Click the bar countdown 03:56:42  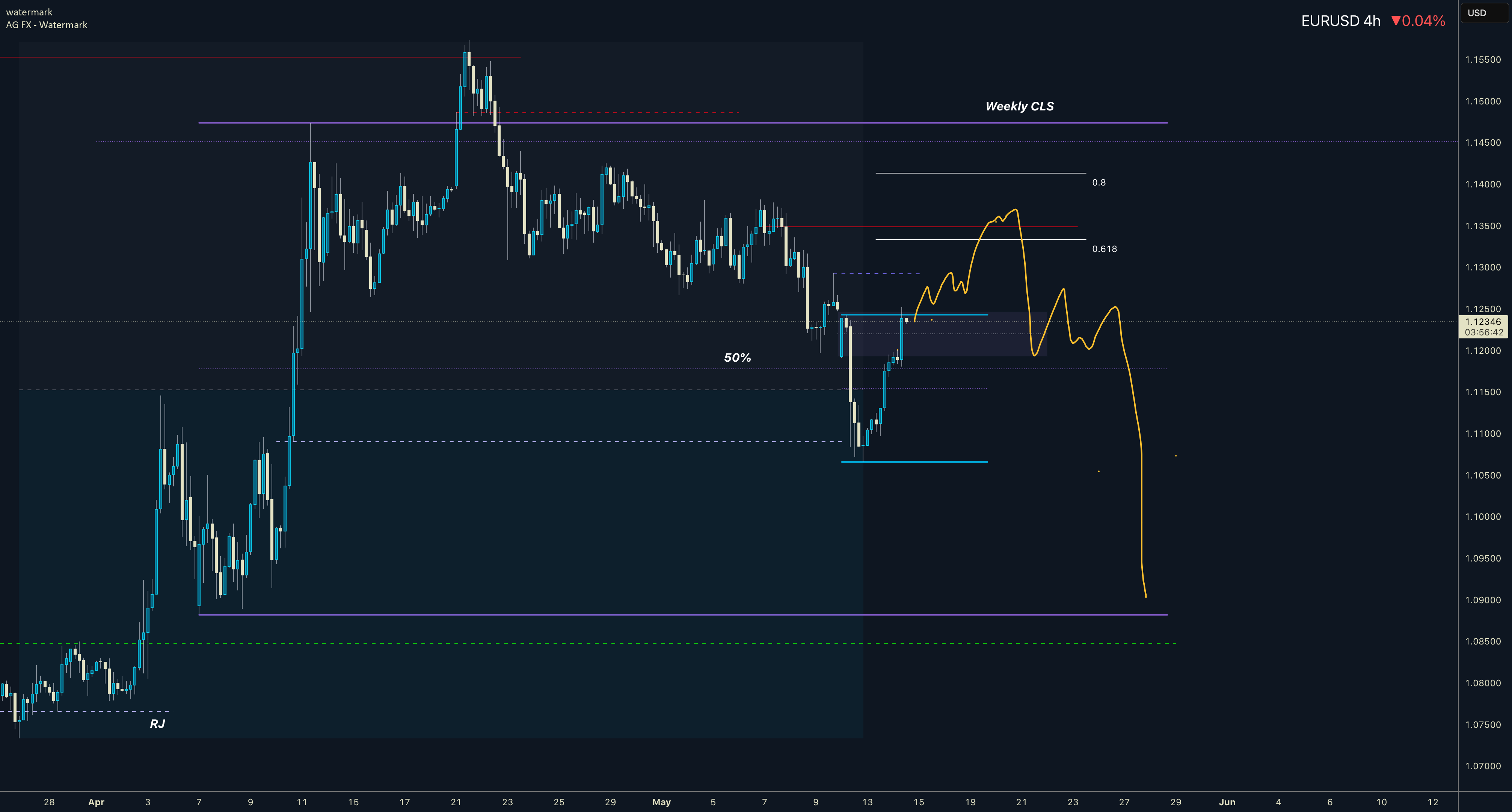pos(1483,332)
